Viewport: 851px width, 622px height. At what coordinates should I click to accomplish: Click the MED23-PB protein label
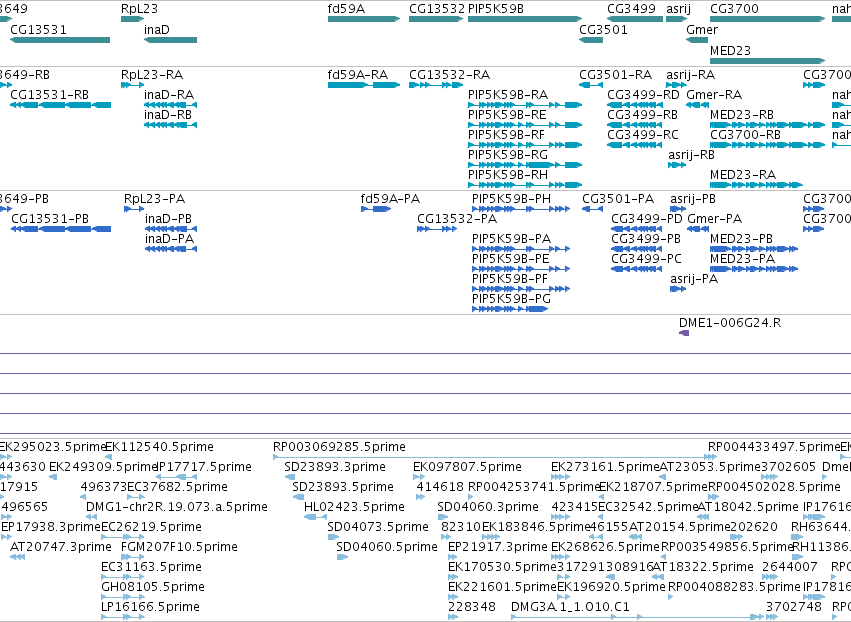tap(741, 239)
